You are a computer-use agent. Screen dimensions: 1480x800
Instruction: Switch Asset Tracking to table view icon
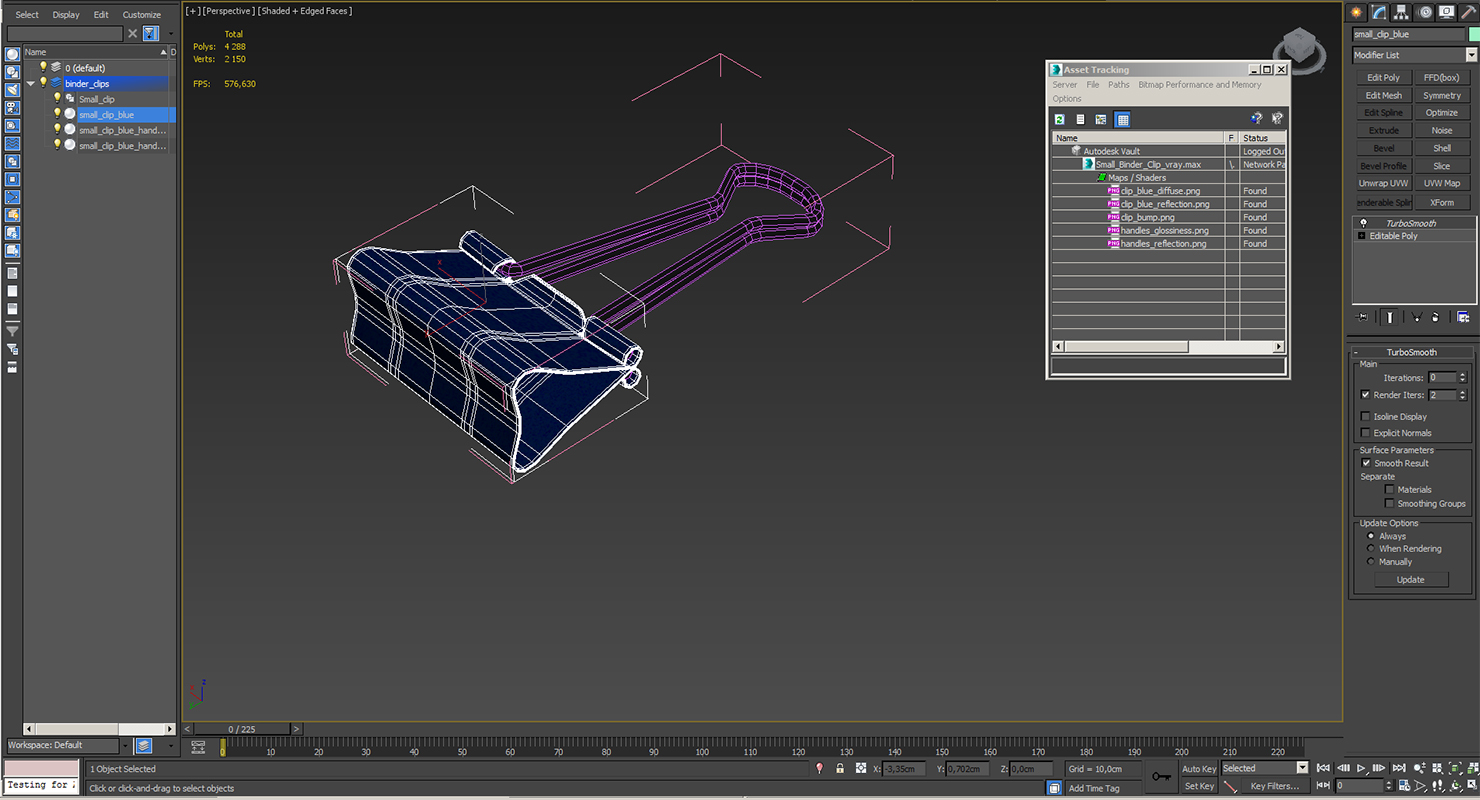tap(1122, 119)
